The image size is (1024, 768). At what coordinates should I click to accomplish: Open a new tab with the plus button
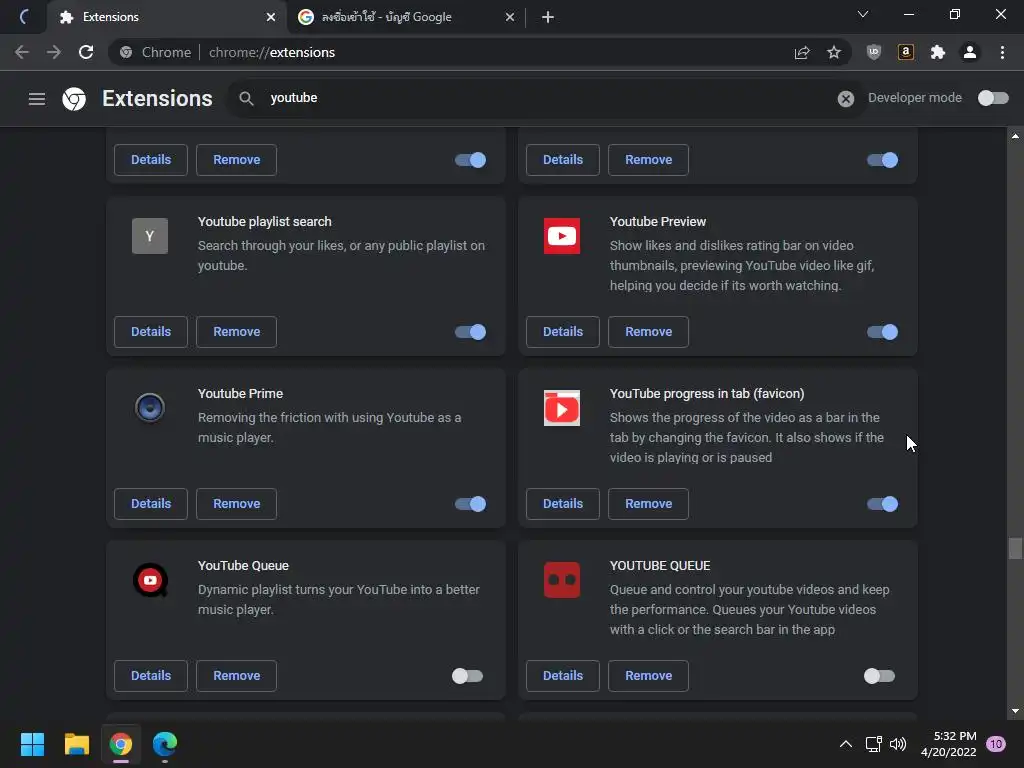point(548,17)
